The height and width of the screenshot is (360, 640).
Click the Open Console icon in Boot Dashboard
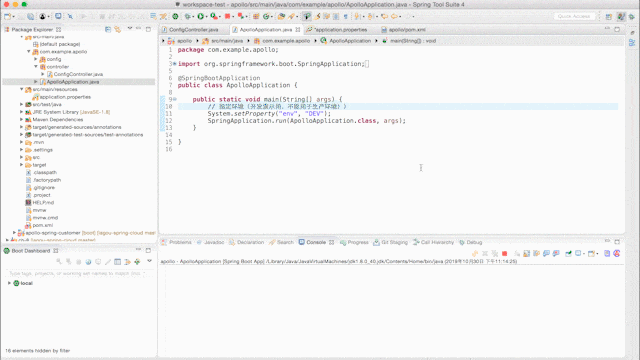98,262
